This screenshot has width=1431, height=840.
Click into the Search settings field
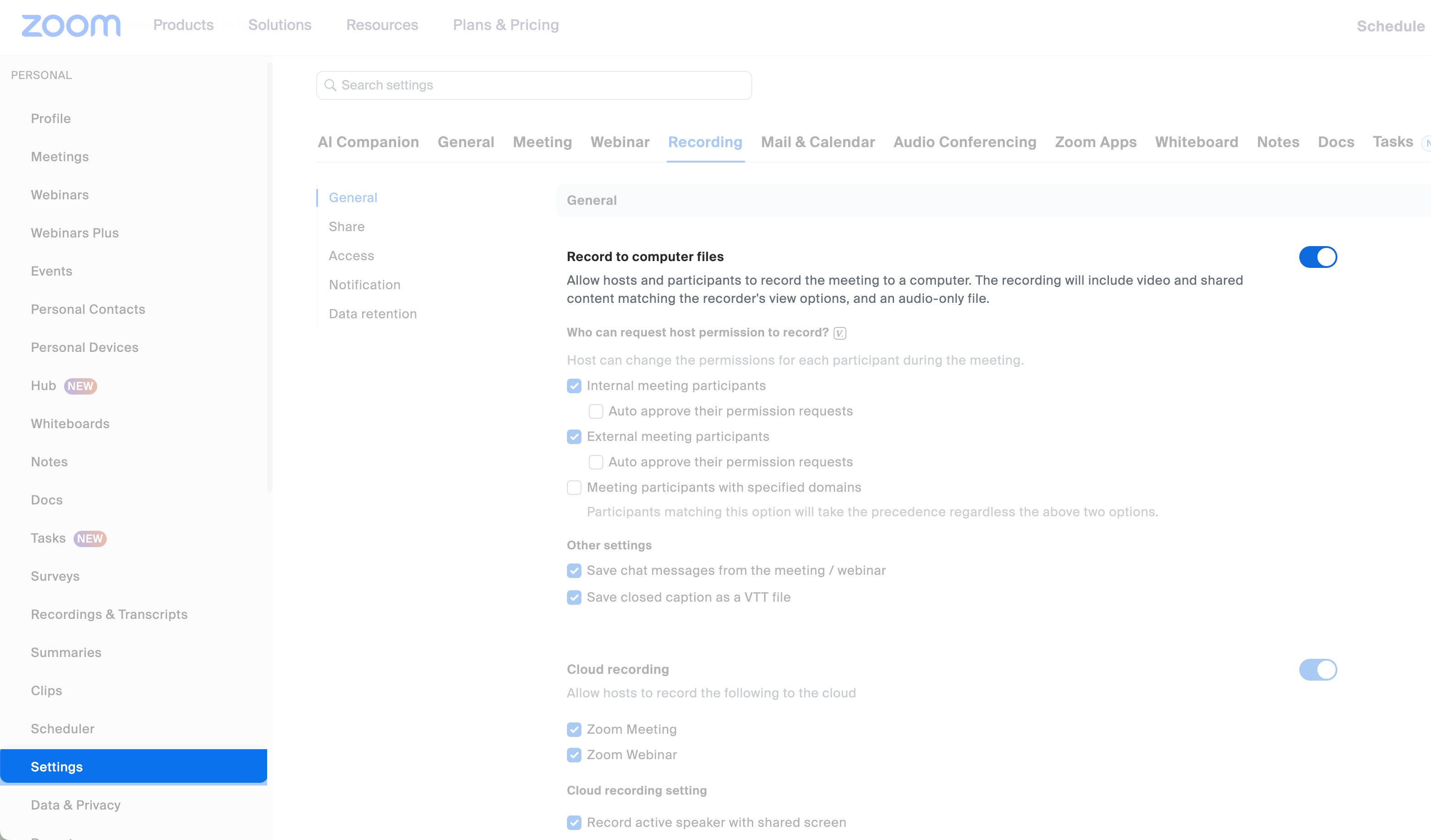pos(534,84)
